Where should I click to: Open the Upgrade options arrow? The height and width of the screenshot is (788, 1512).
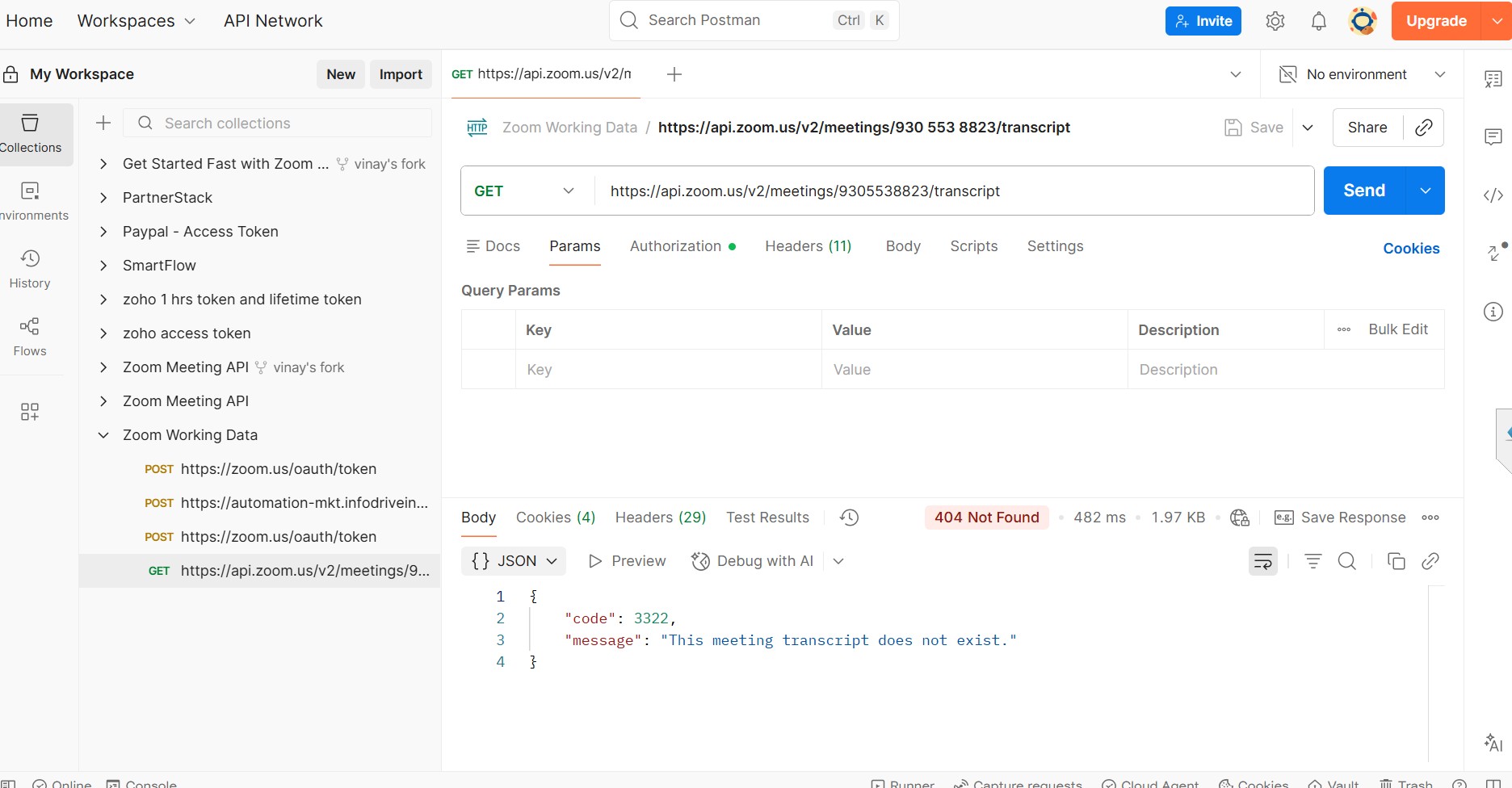pyautogui.click(x=1497, y=21)
